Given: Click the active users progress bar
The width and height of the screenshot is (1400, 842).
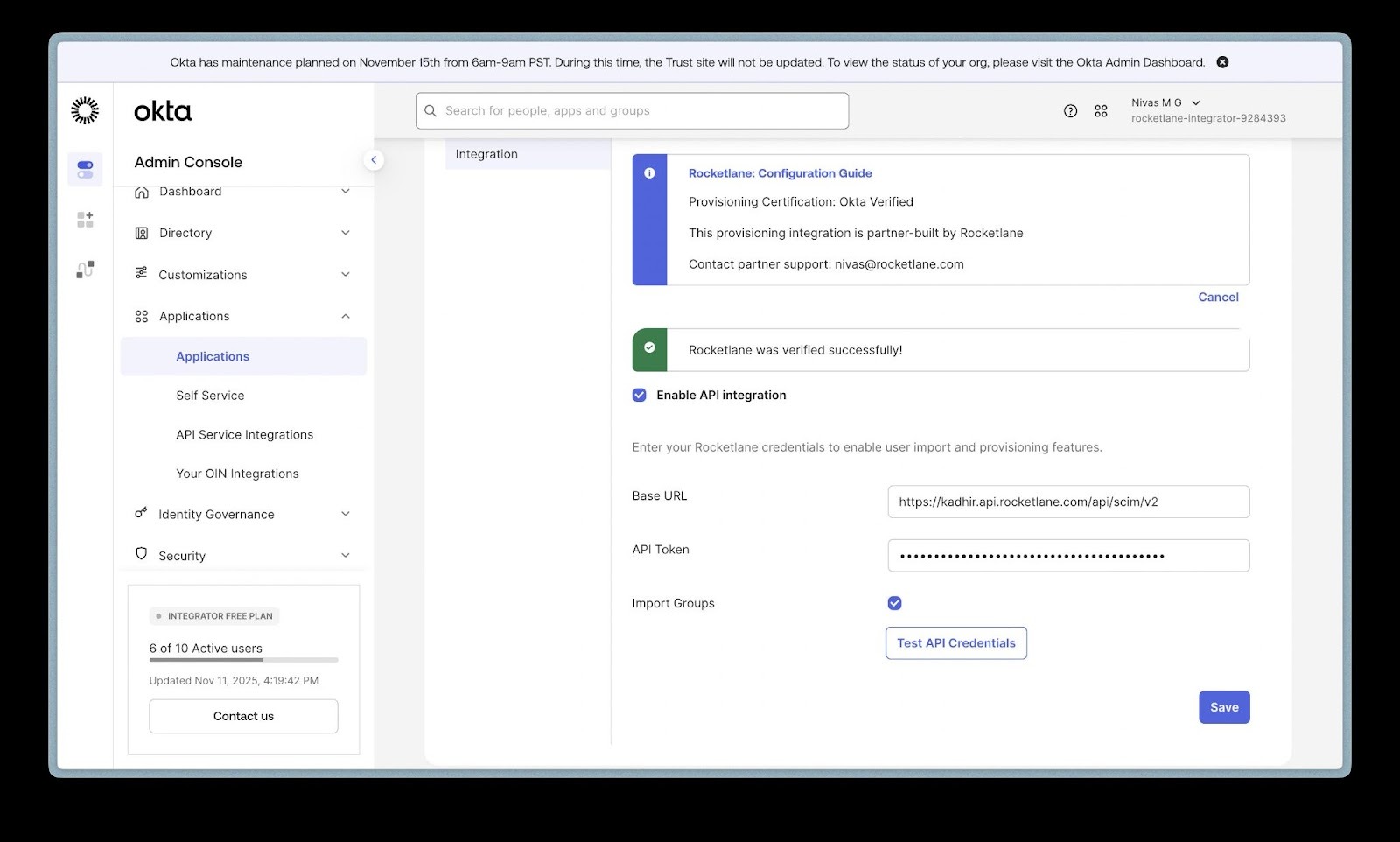Looking at the screenshot, I should (243, 660).
